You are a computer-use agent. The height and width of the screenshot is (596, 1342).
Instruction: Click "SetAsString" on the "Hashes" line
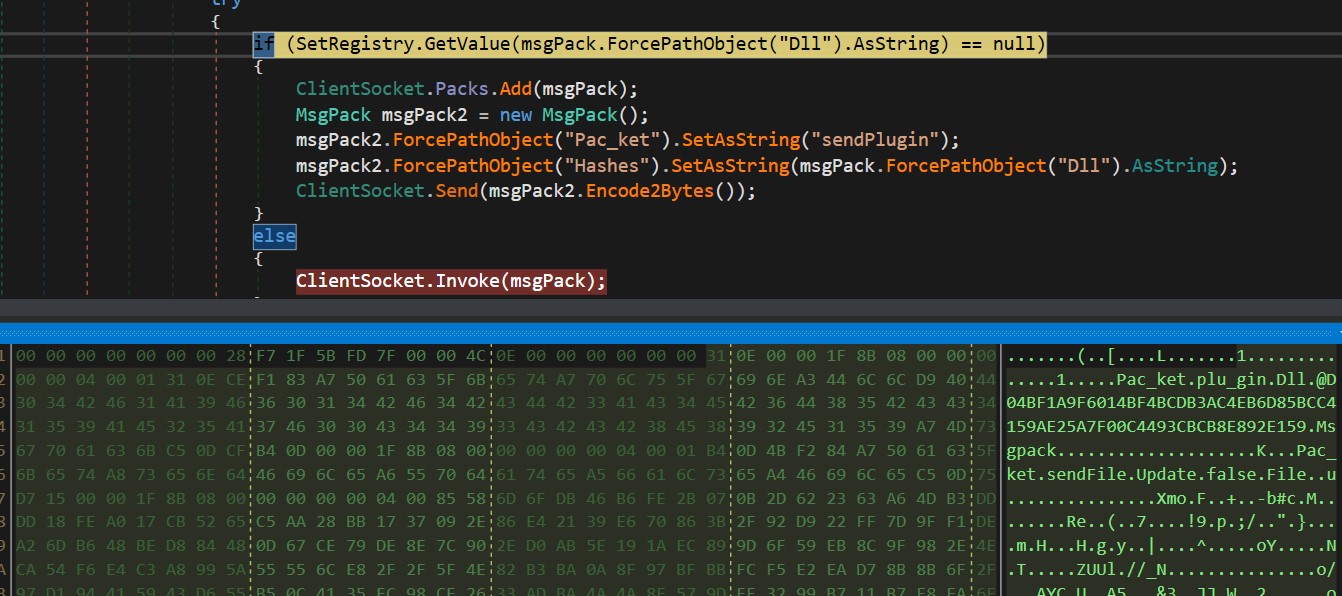[729, 165]
